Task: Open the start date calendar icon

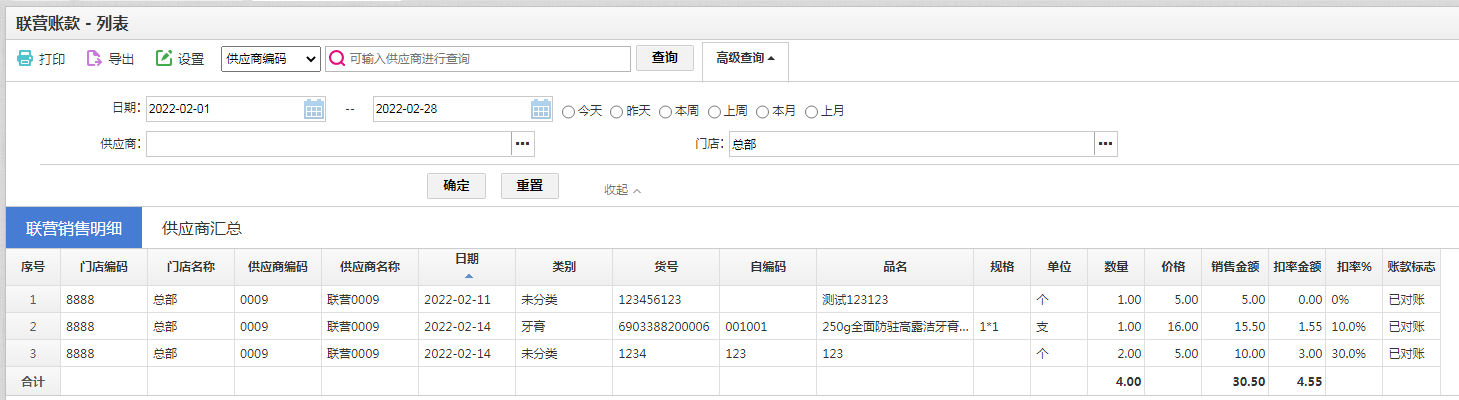Action: (314, 109)
